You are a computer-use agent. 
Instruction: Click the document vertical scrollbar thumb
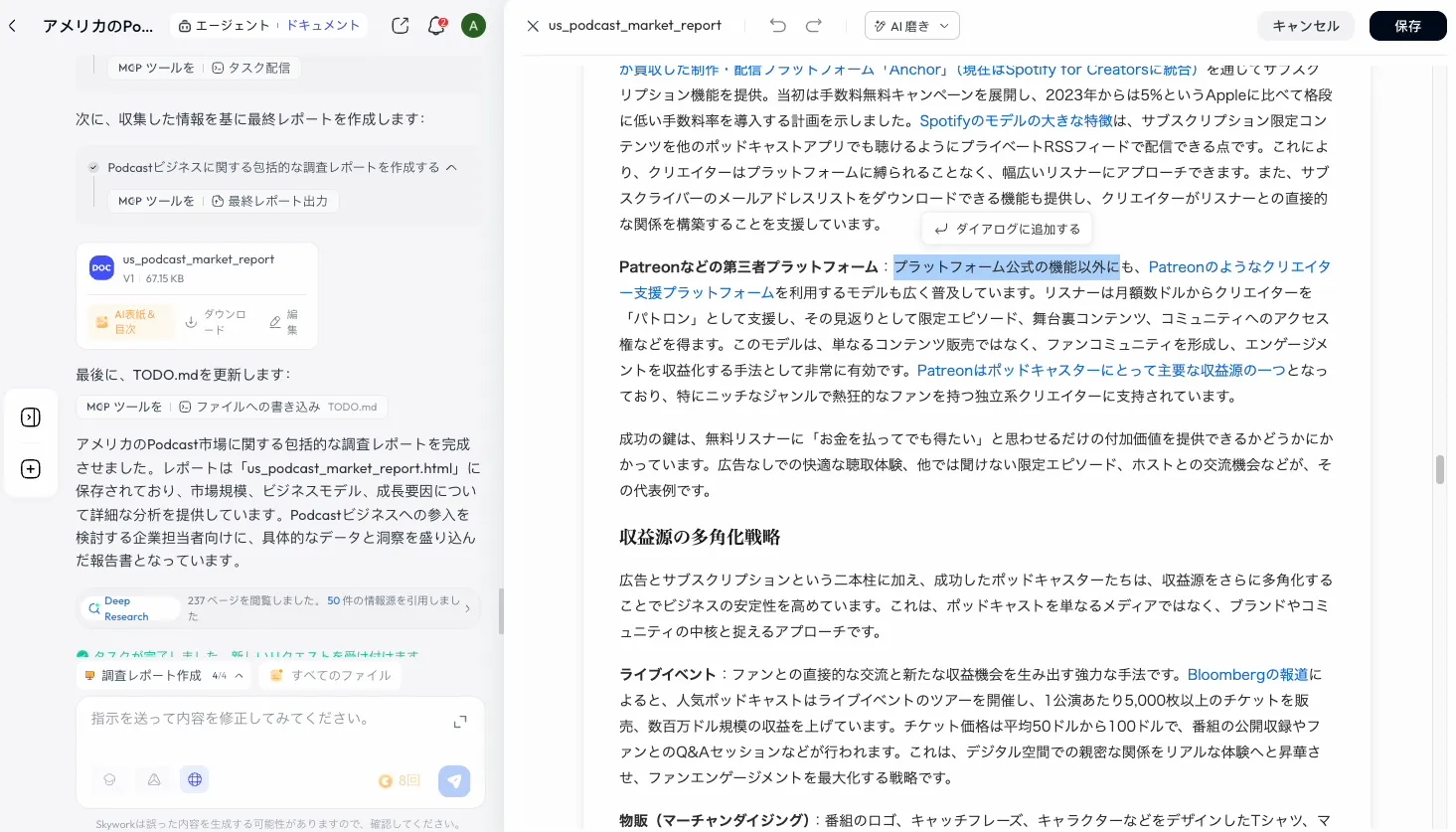[x=1439, y=470]
